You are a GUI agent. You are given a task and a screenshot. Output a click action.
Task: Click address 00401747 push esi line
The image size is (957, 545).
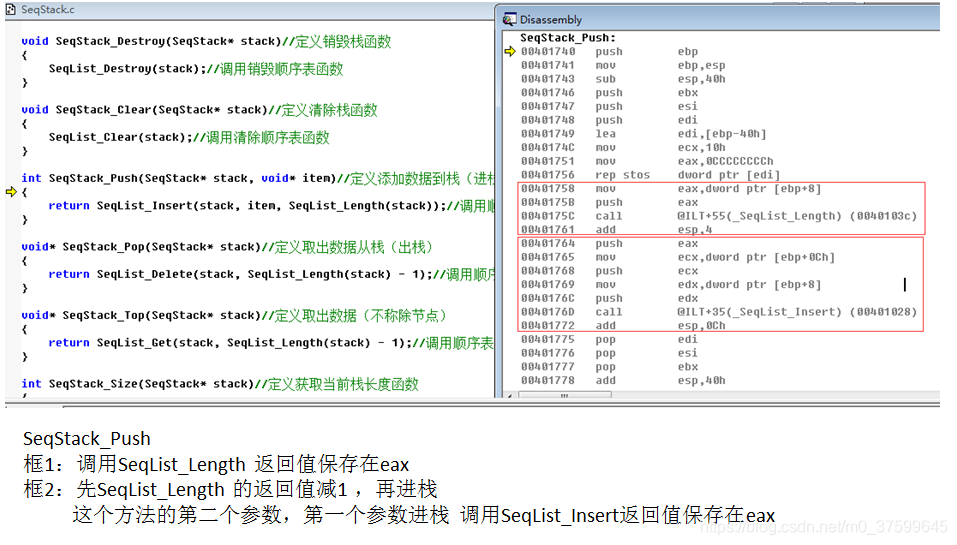click(x=610, y=106)
